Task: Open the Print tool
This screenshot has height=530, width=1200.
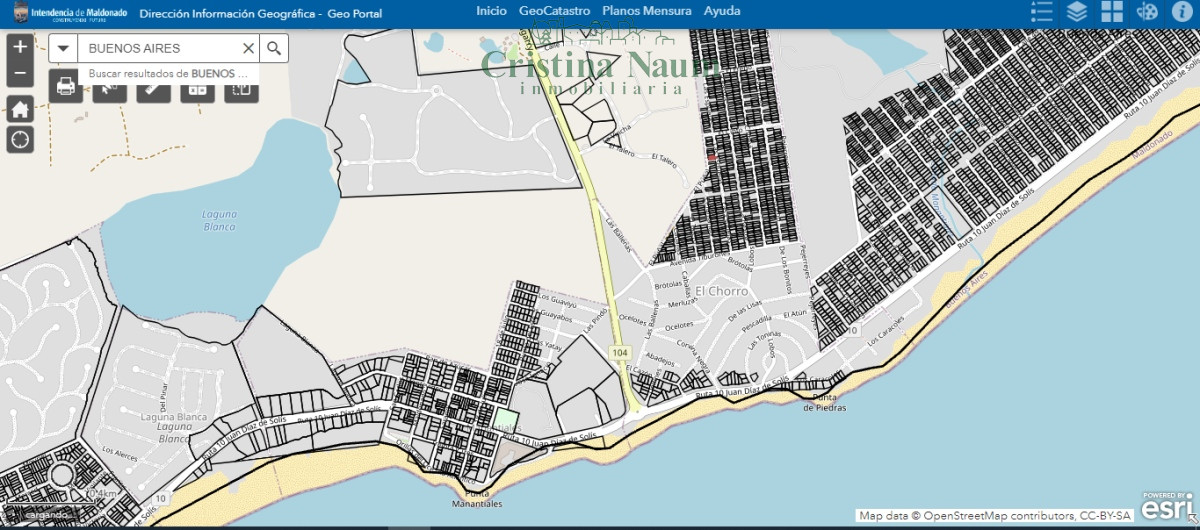Action: coord(66,87)
